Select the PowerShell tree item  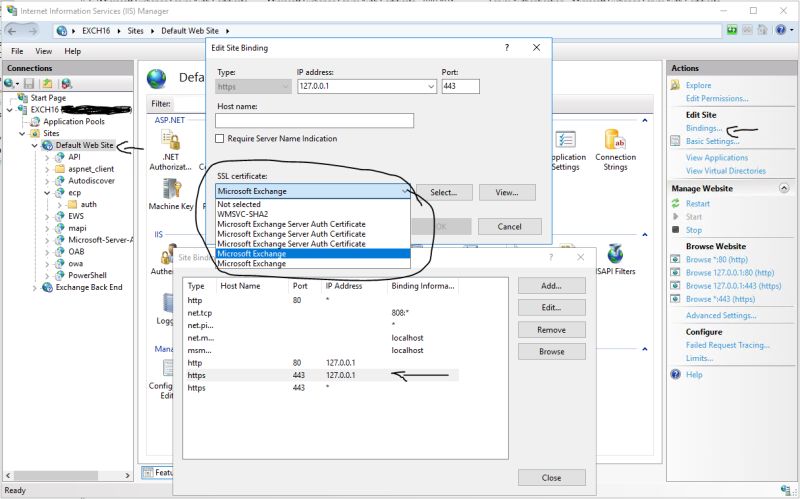87,275
